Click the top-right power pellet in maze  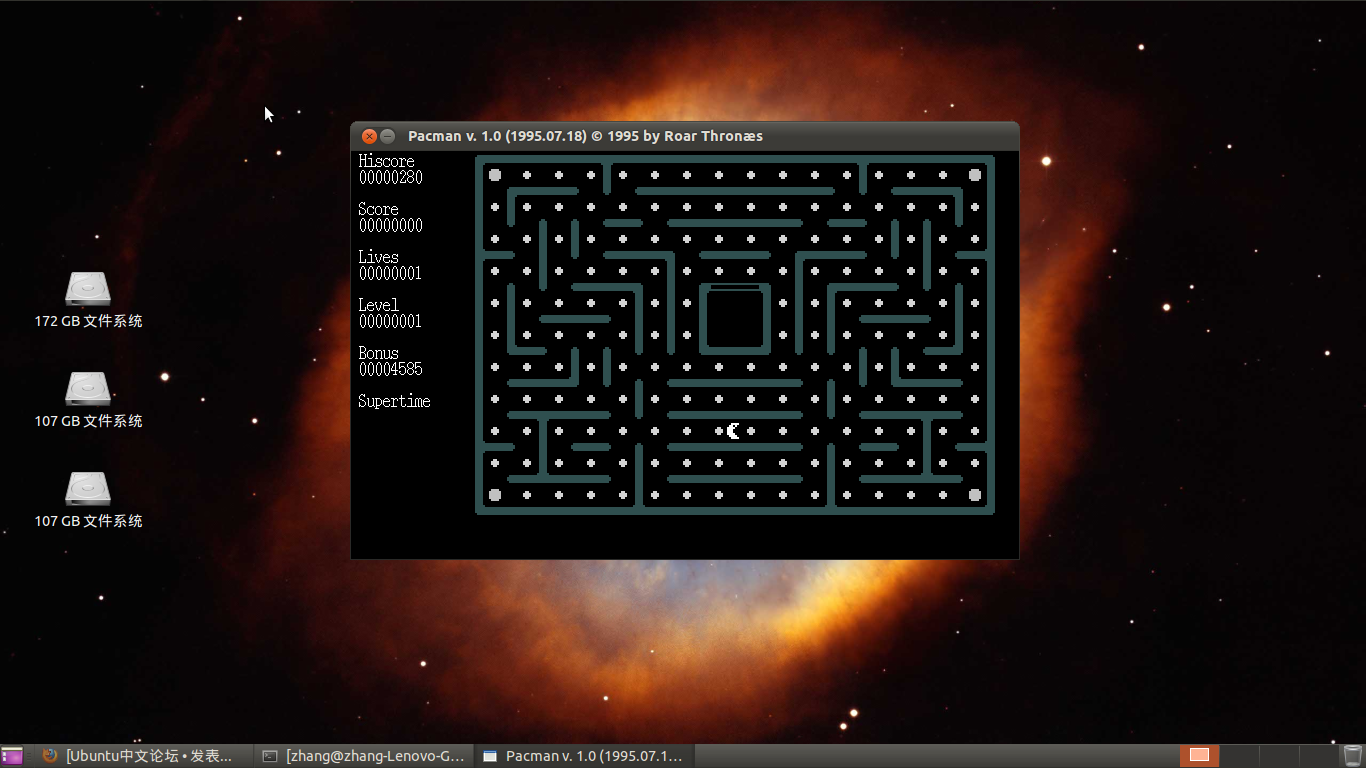pos(975,175)
